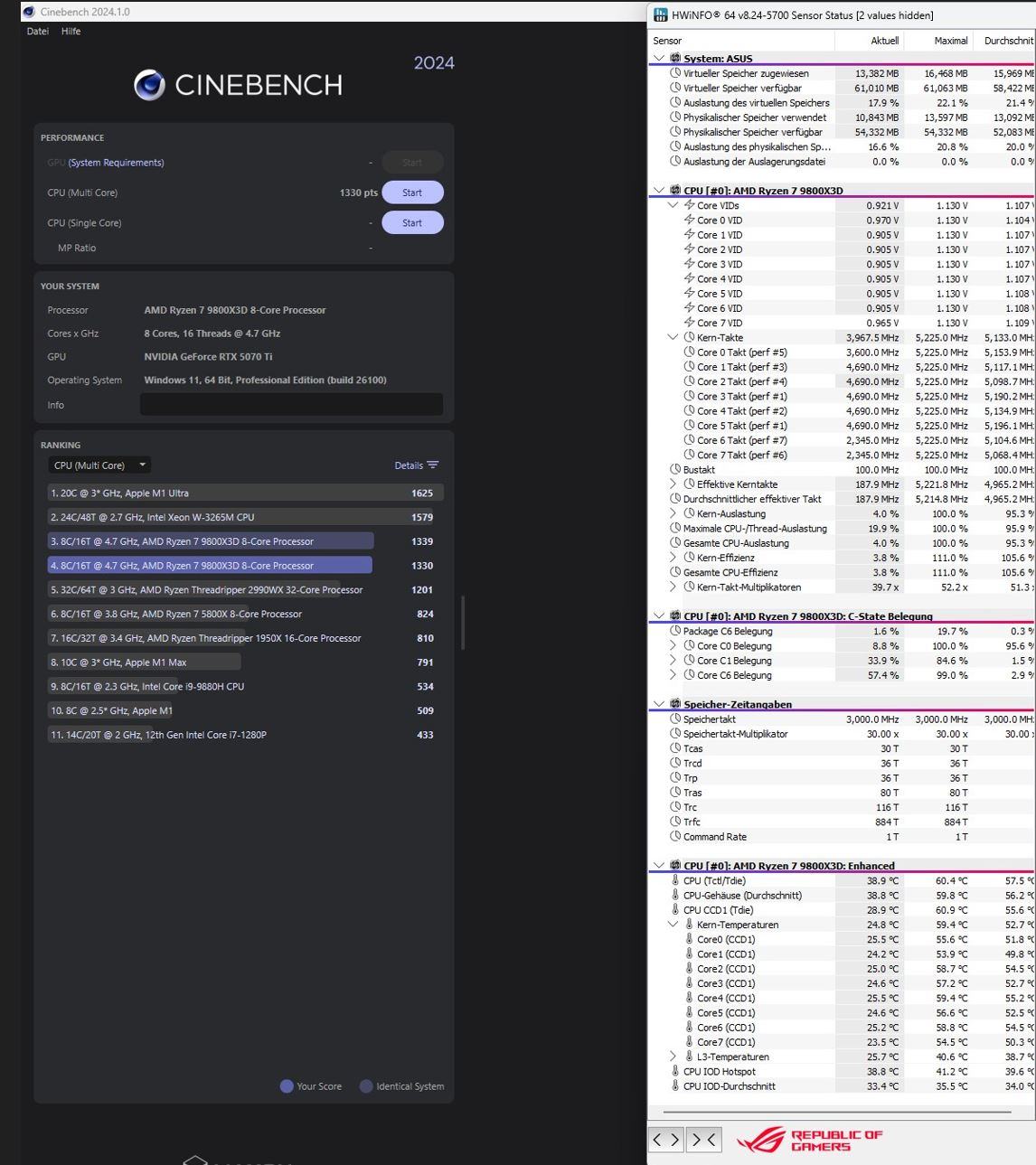Click the bolt icon beside Core VIDs

coord(689,205)
